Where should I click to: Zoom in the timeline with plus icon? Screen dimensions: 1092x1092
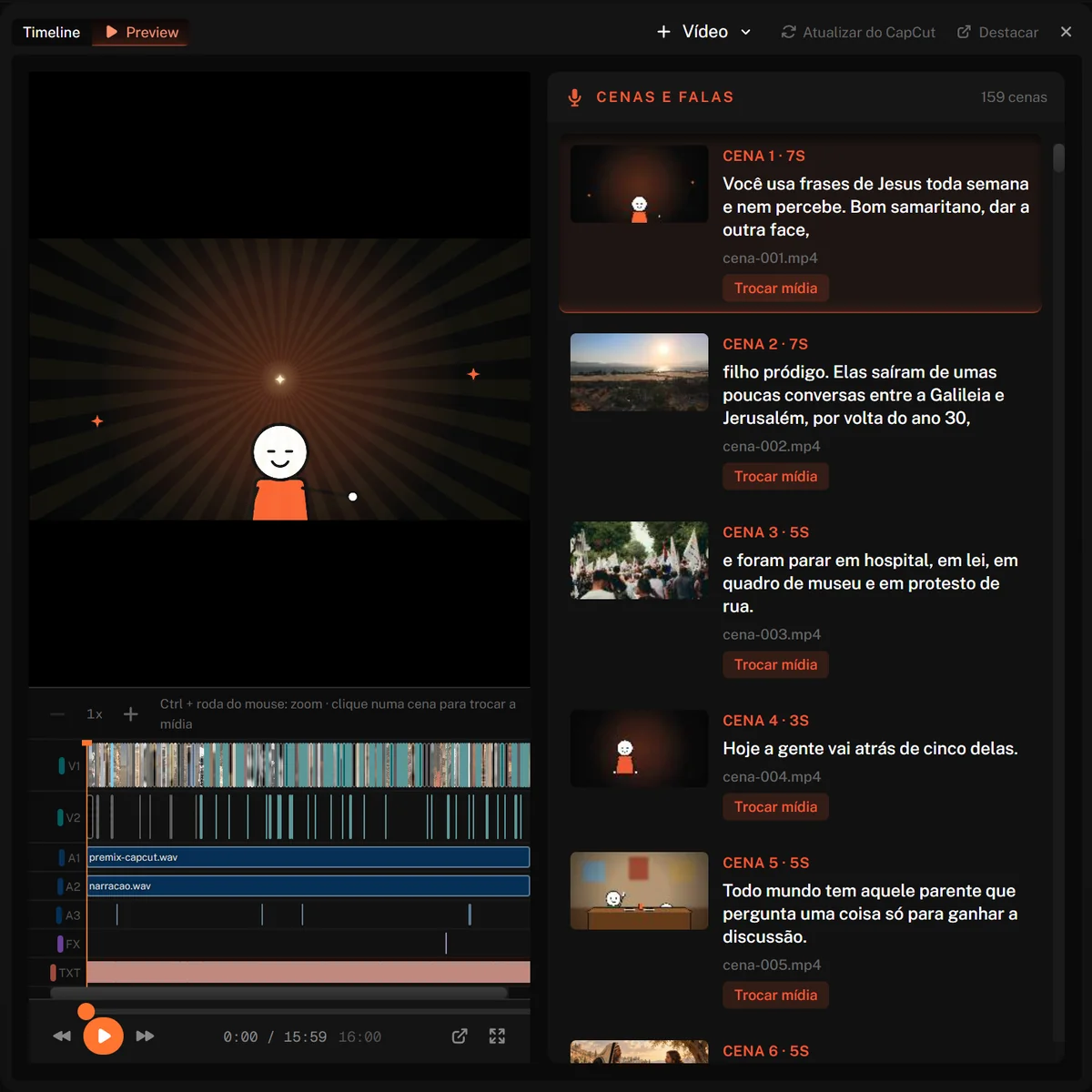tap(130, 714)
